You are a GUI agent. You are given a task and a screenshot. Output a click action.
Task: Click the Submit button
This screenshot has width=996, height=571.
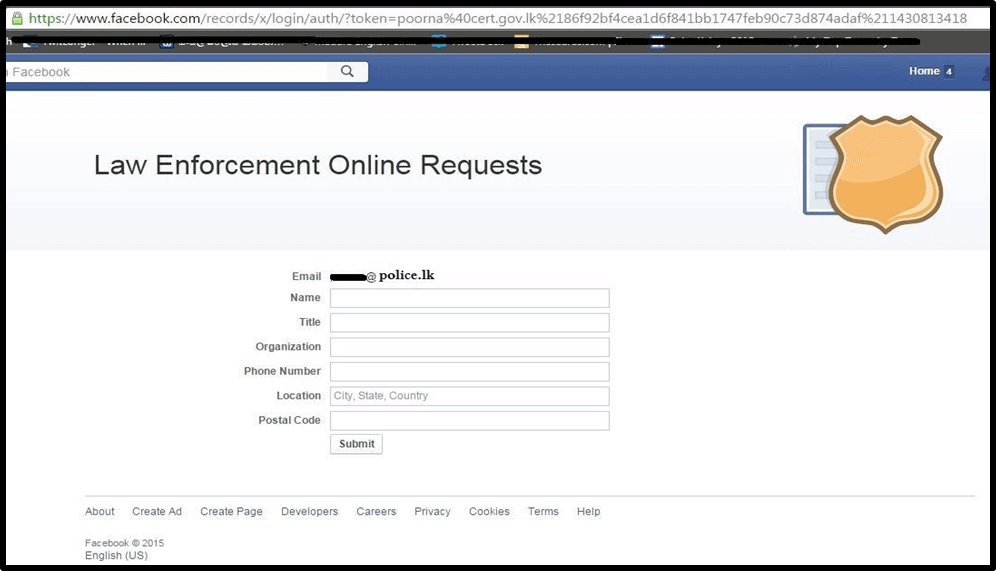(356, 444)
